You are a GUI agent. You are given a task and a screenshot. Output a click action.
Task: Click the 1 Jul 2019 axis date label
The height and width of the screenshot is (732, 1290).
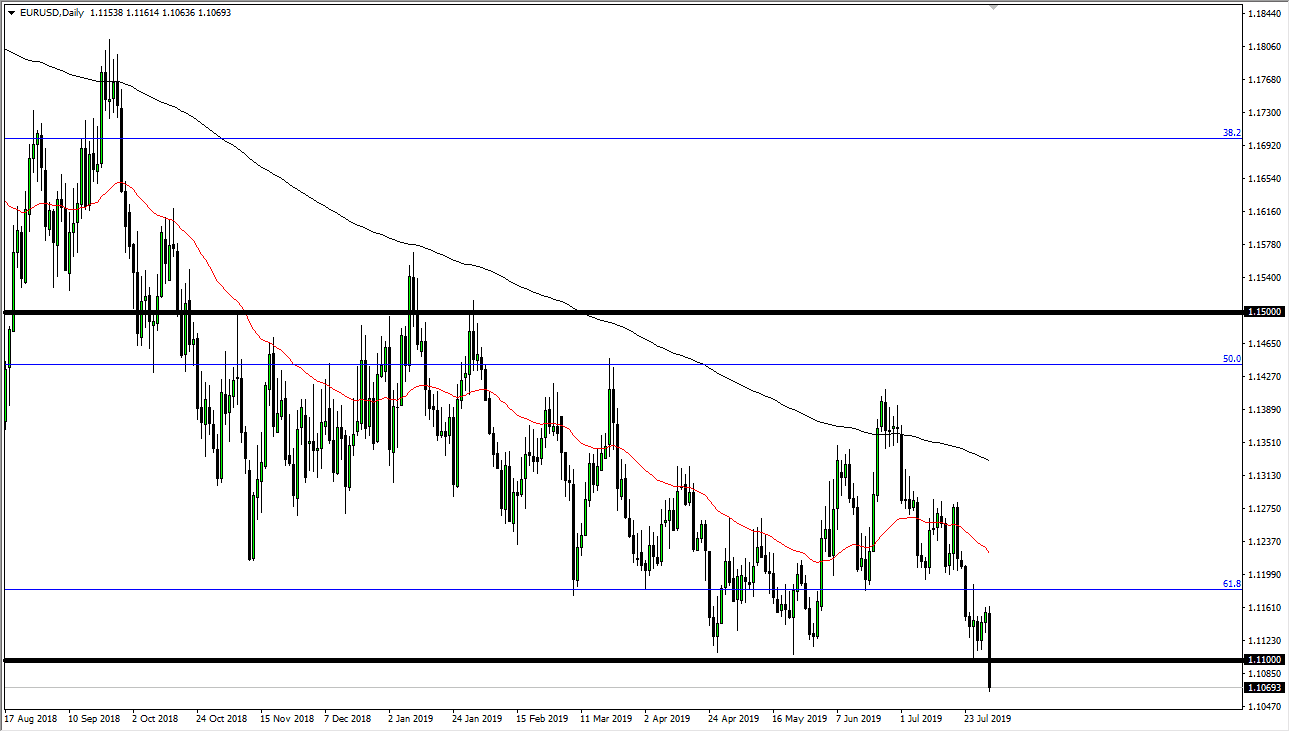(923, 718)
